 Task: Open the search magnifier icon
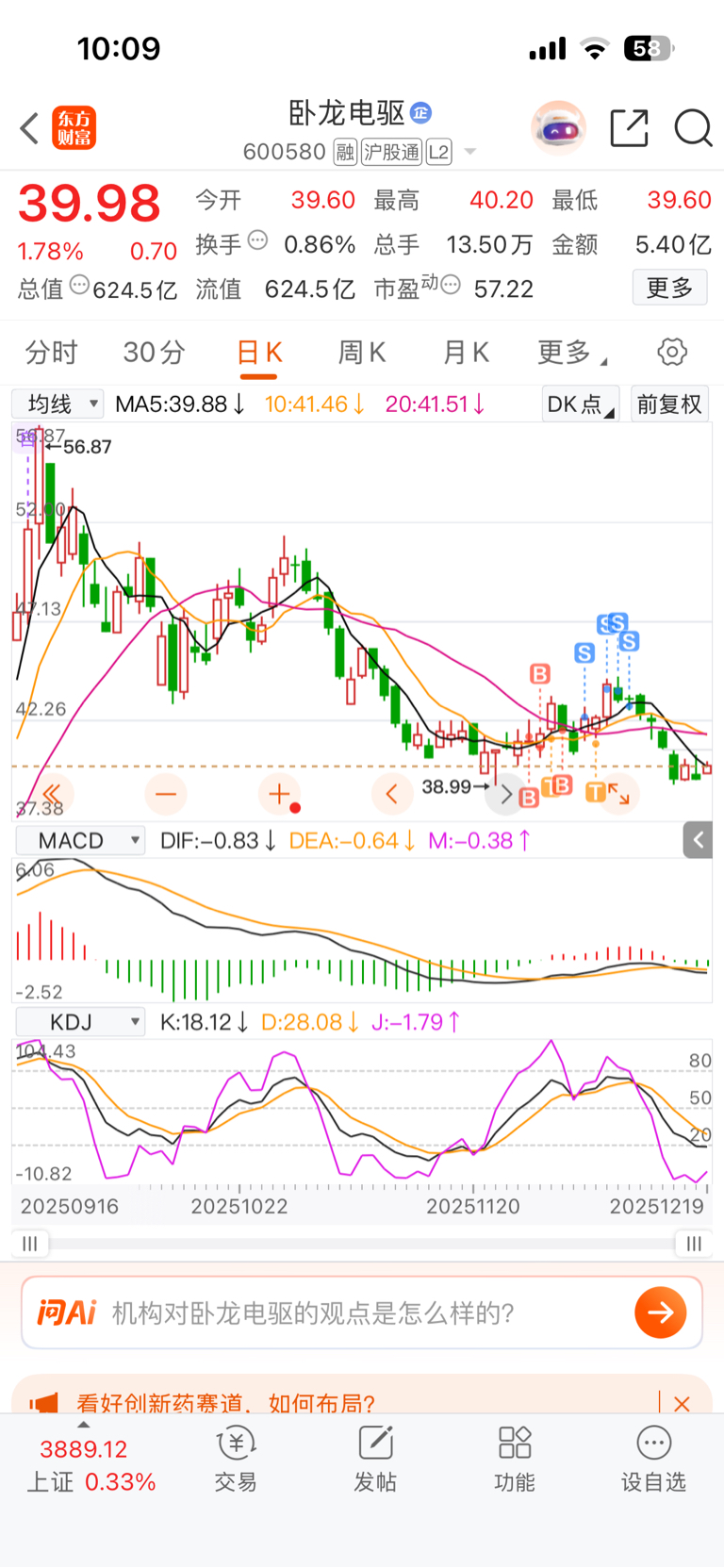coord(693,127)
